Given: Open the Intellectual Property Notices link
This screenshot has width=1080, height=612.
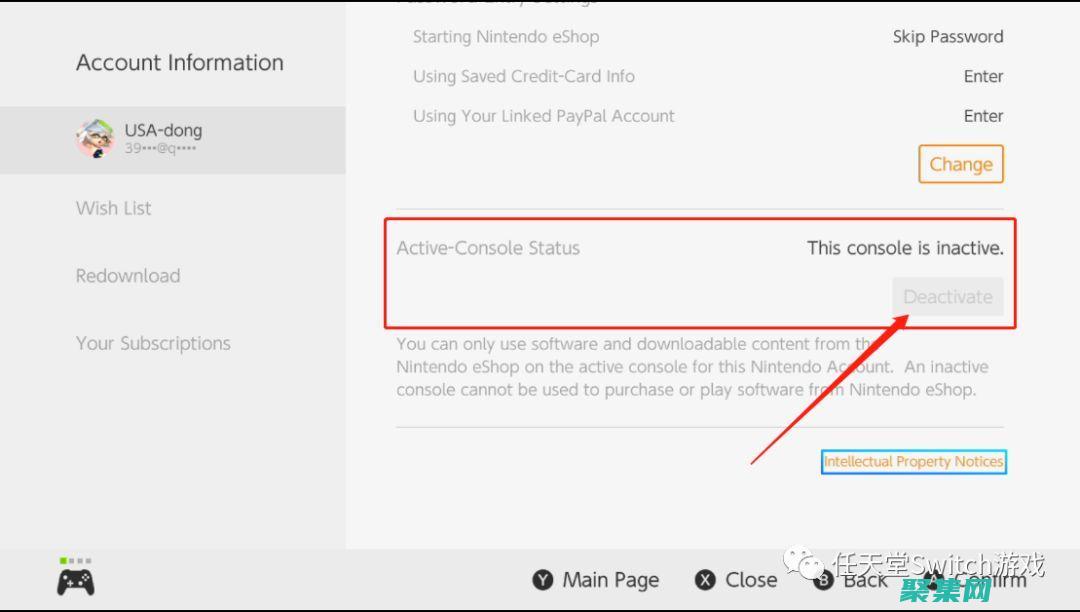Looking at the screenshot, I should [x=913, y=462].
